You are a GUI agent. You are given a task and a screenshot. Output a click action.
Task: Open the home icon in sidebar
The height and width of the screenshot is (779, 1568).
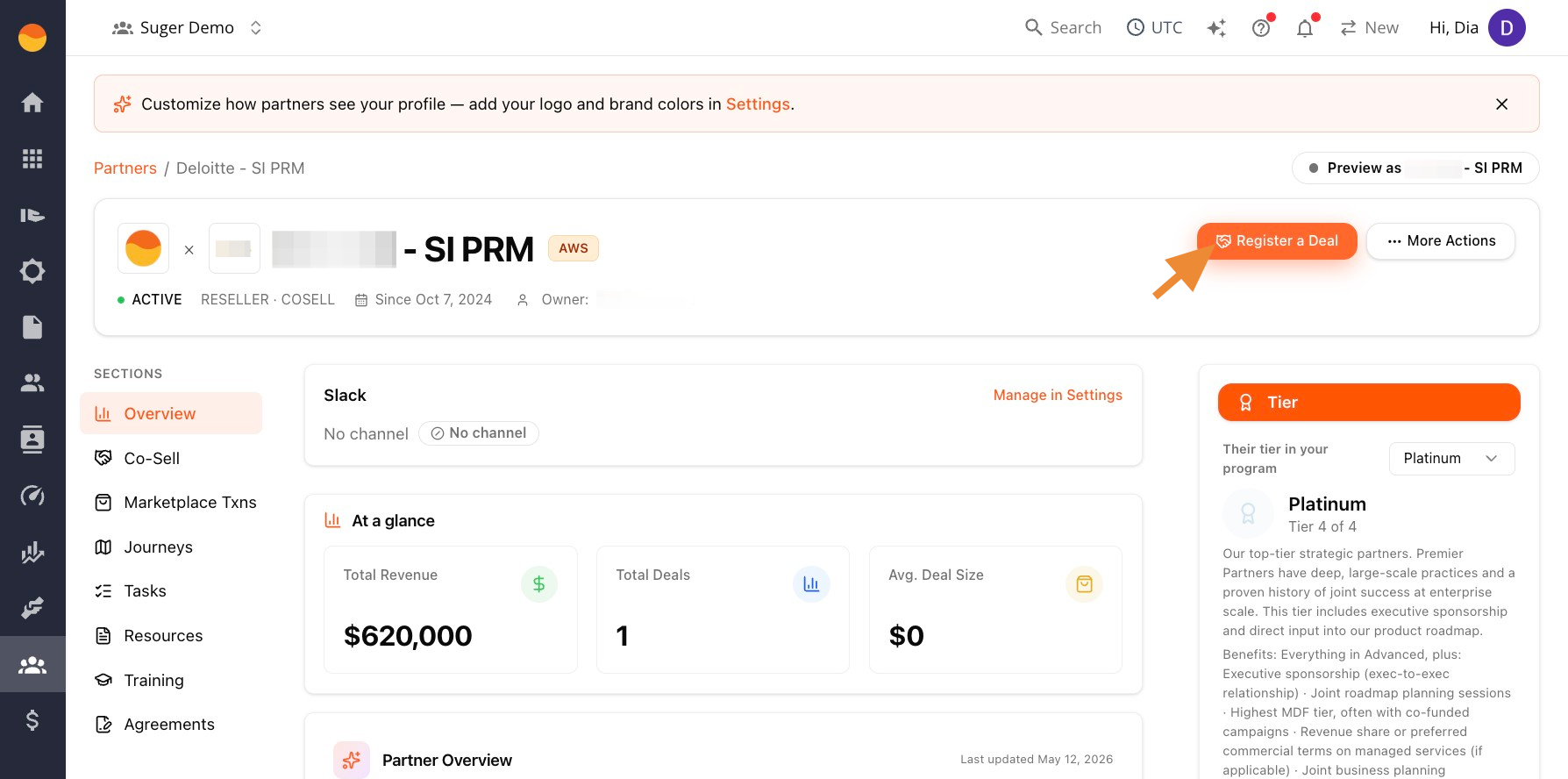(32, 103)
